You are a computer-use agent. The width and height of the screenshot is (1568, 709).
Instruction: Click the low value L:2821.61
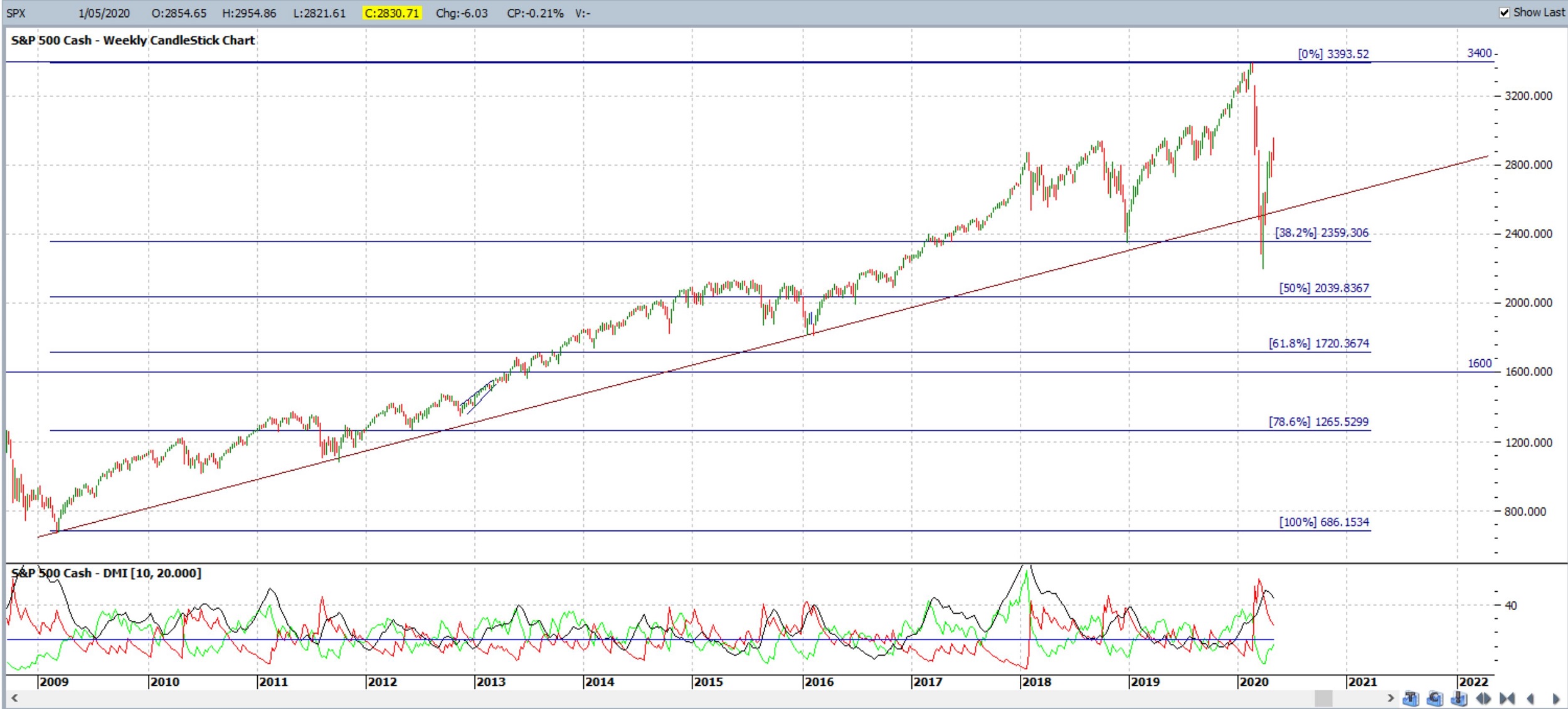(x=319, y=13)
